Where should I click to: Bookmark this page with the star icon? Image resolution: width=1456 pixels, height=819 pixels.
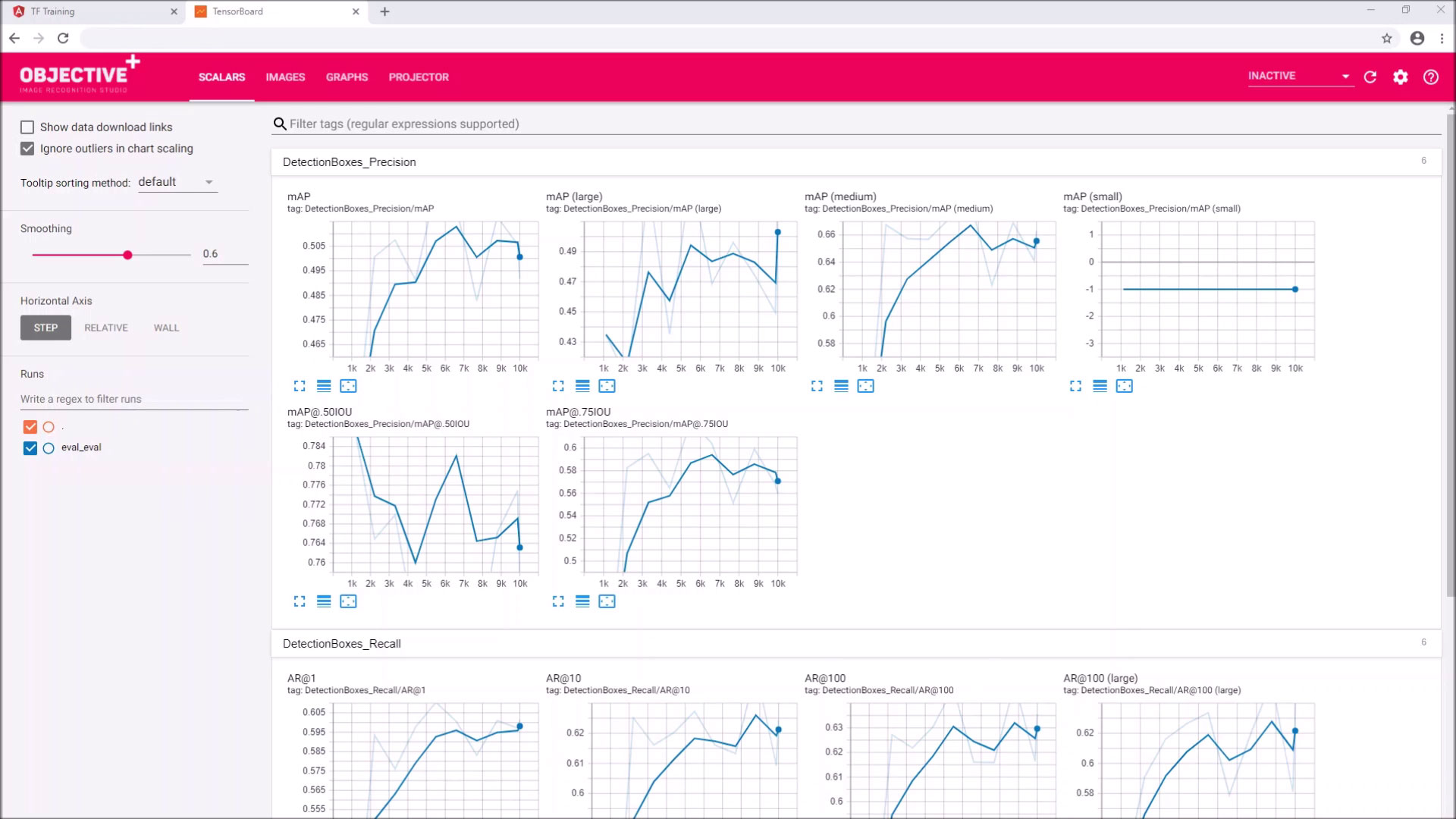[1387, 38]
